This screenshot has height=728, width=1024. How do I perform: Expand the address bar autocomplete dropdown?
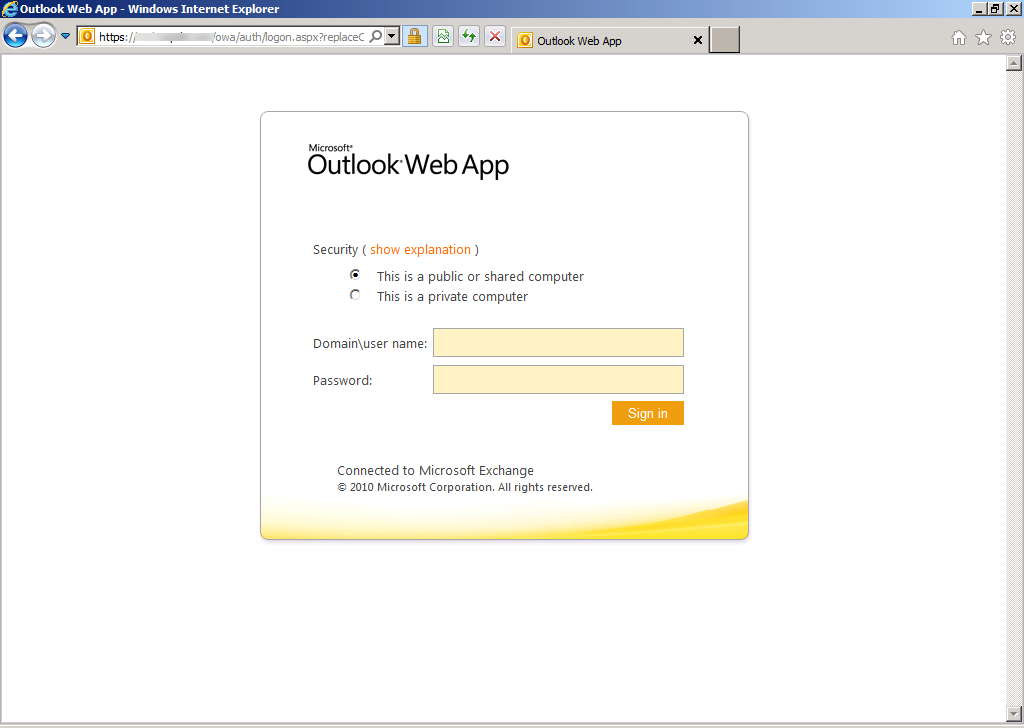tap(392, 37)
